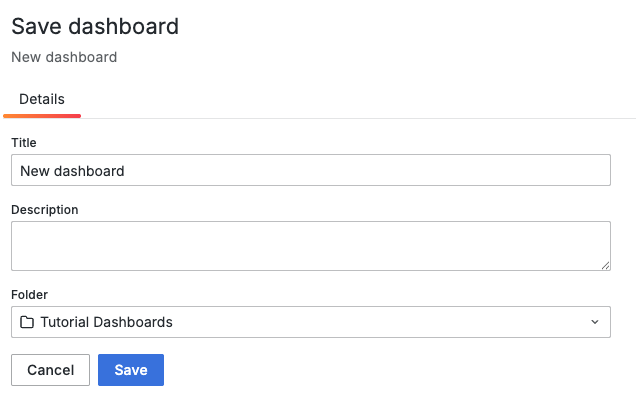636x401 pixels.
Task: Click the folder icon in Folder selector
Action: click(27, 322)
